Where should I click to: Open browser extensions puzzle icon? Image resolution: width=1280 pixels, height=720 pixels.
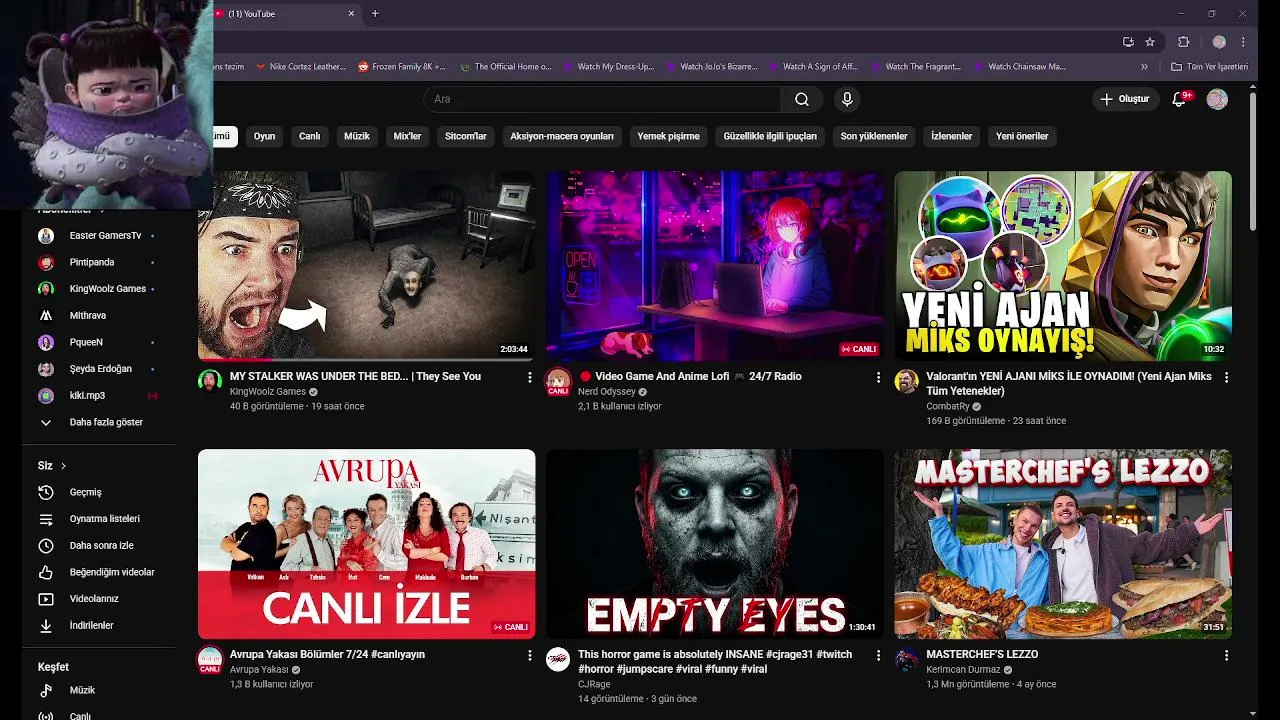(1184, 42)
